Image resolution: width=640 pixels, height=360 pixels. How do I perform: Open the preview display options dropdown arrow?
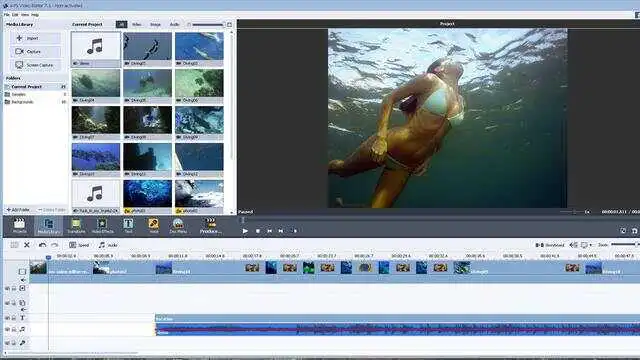[x=591, y=245]
